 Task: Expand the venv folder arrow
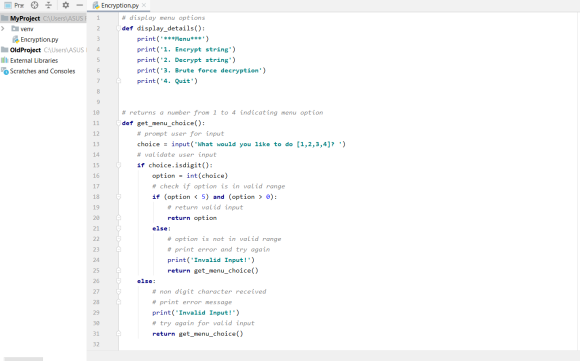pos(3,29)
